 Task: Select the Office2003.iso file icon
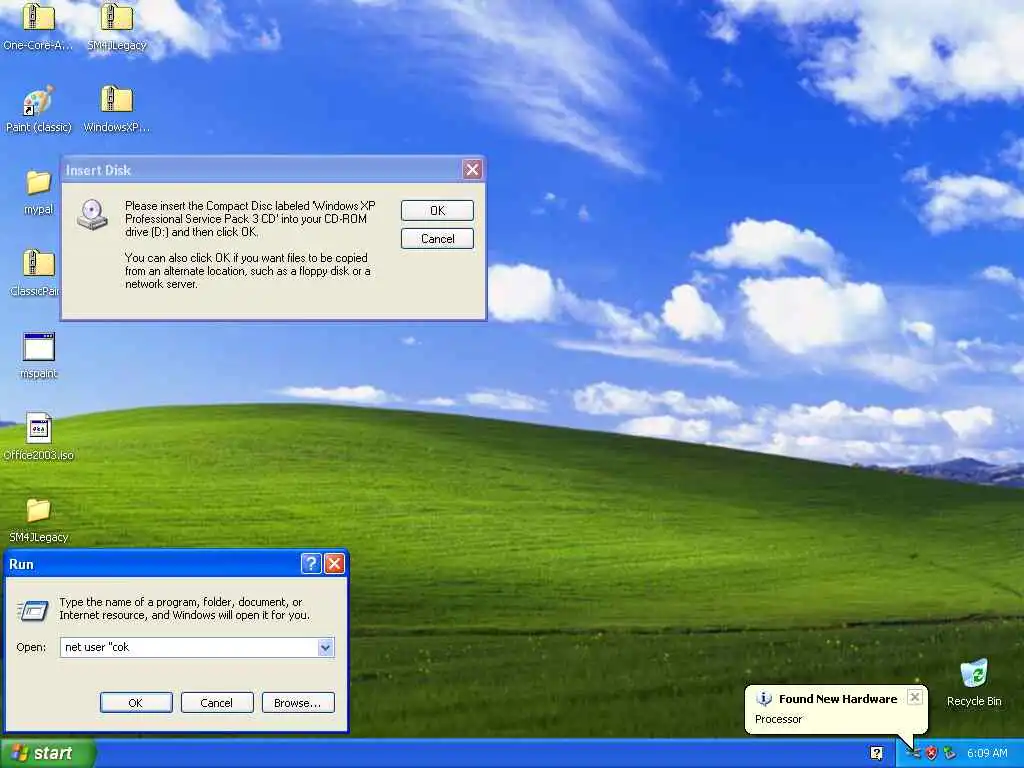coord(39,428)
